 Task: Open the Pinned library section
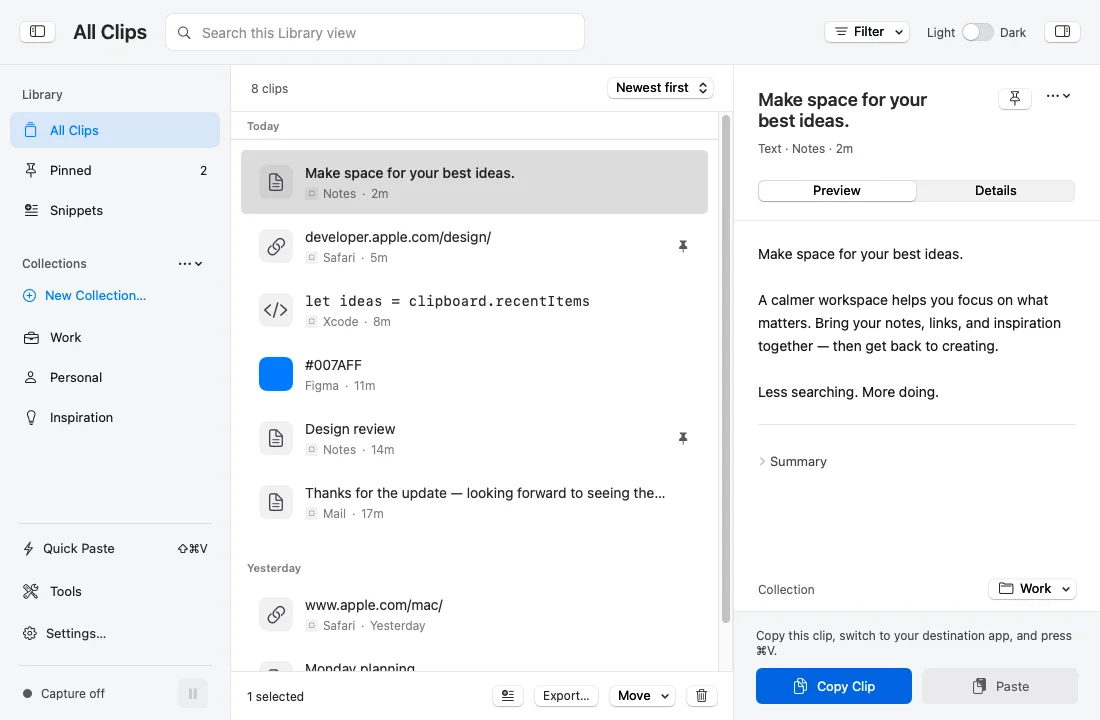tap(115, 170)
